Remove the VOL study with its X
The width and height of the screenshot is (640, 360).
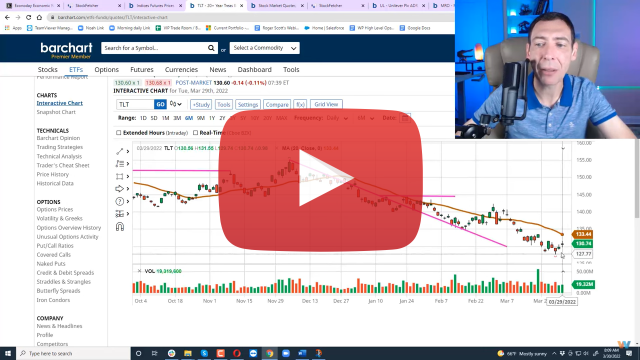[x=139, y=271]
